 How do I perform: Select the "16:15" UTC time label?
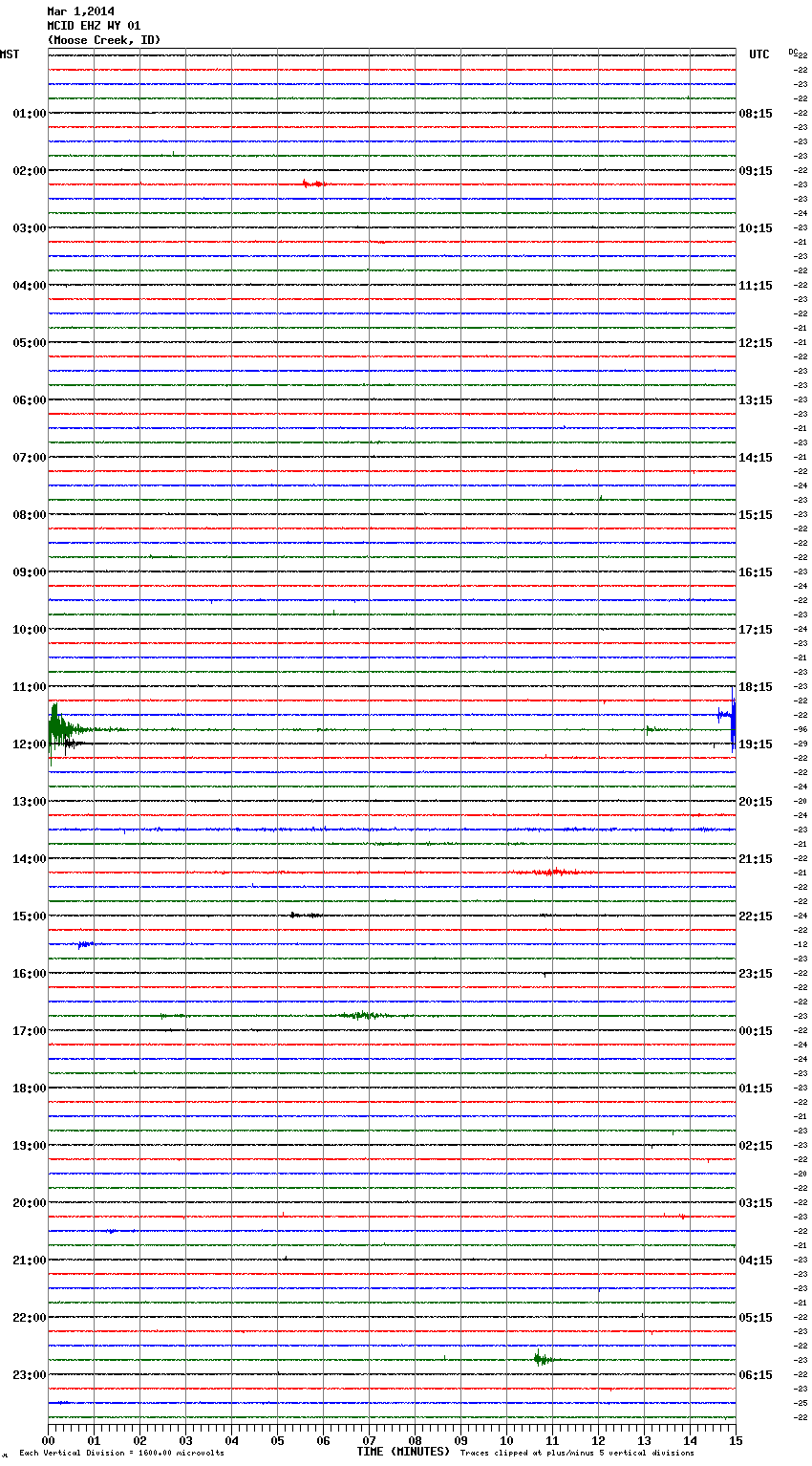(x=756, y=572)
